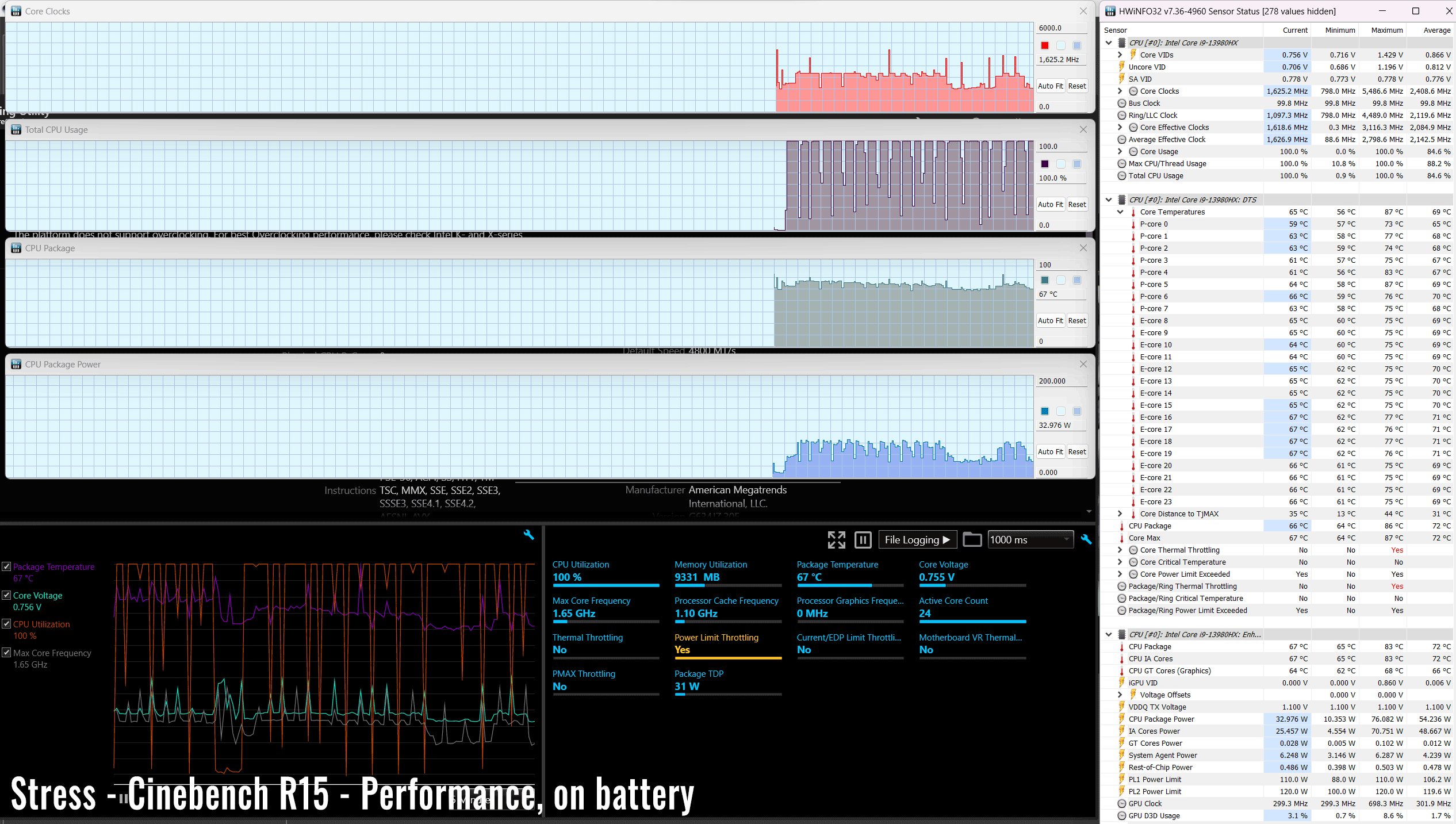The height and width of the screenshot is (824, 1456).
Task: Click the thermometer icon beside CPU Package in DTS
Action: 1121,526
